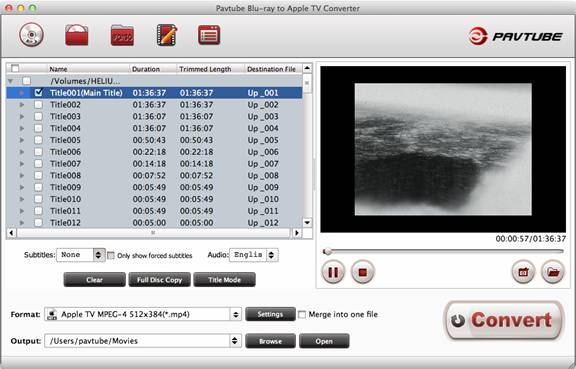Open video editor with pencil film icon
Viewport: 576px width, 369px height.
(167, 35)
